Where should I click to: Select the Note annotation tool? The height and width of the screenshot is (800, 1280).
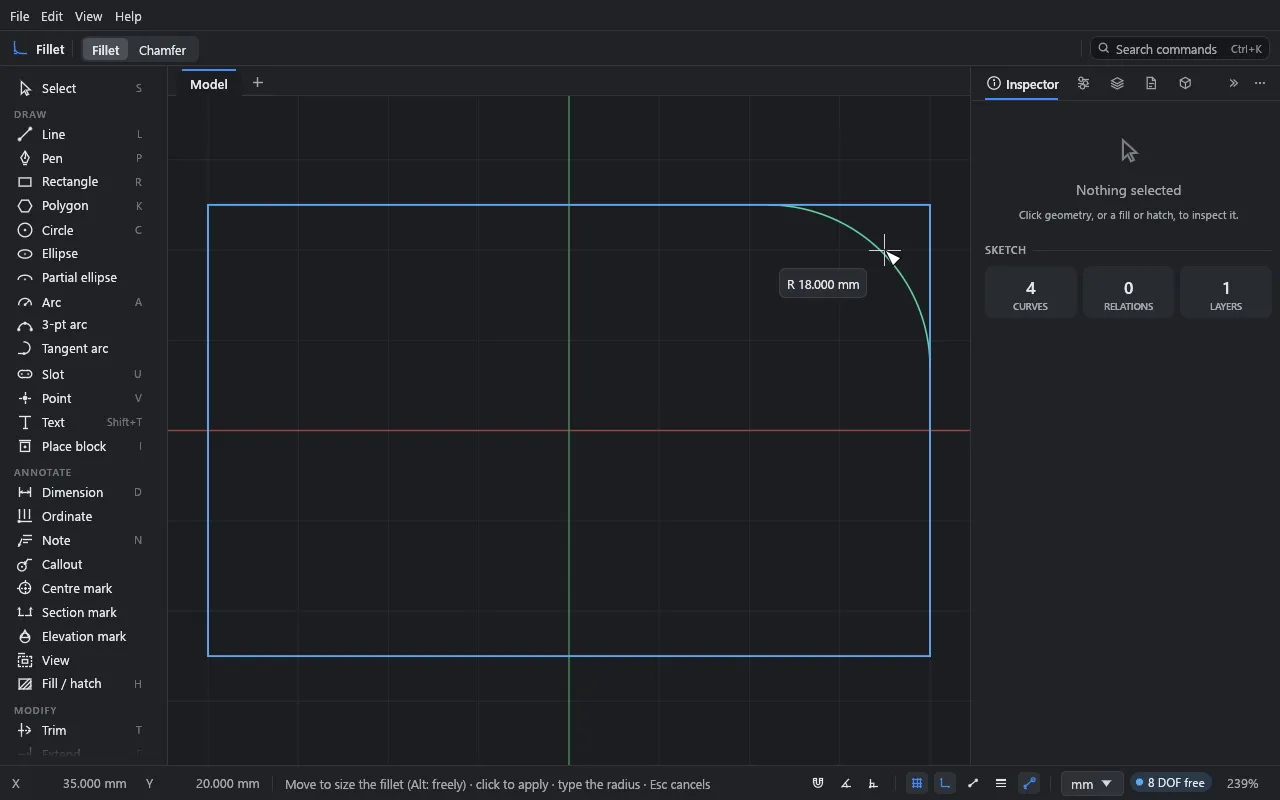click(80, 540)
